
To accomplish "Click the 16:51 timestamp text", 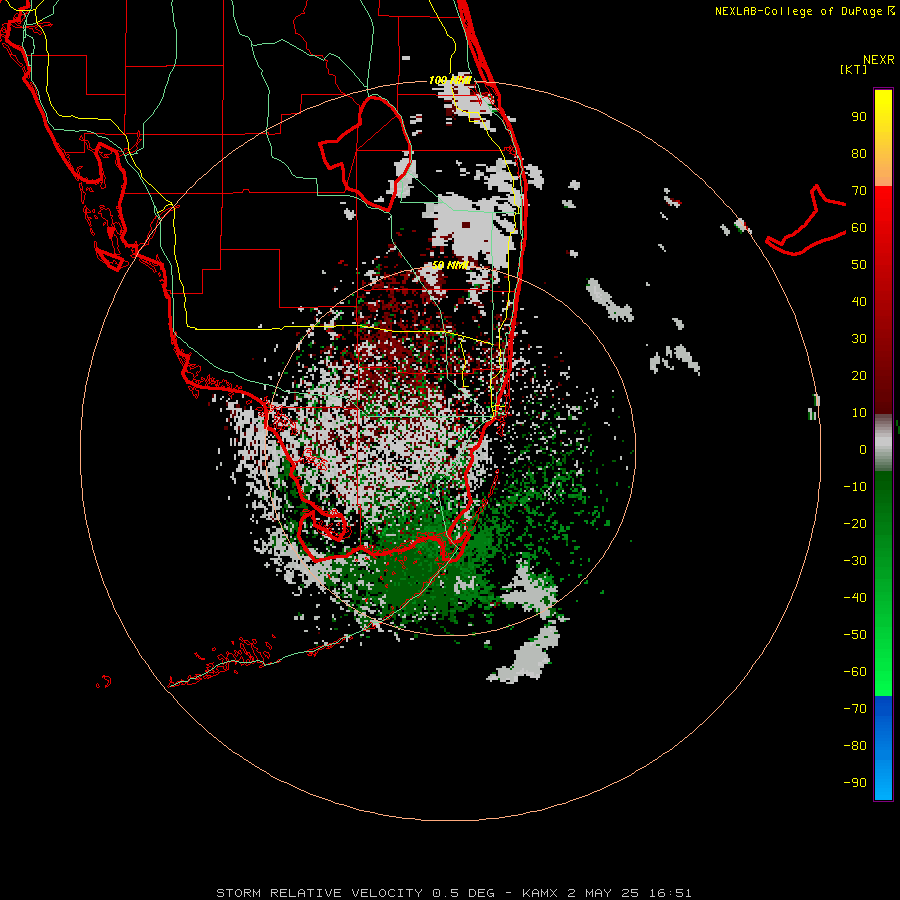I will pos(670,893).
